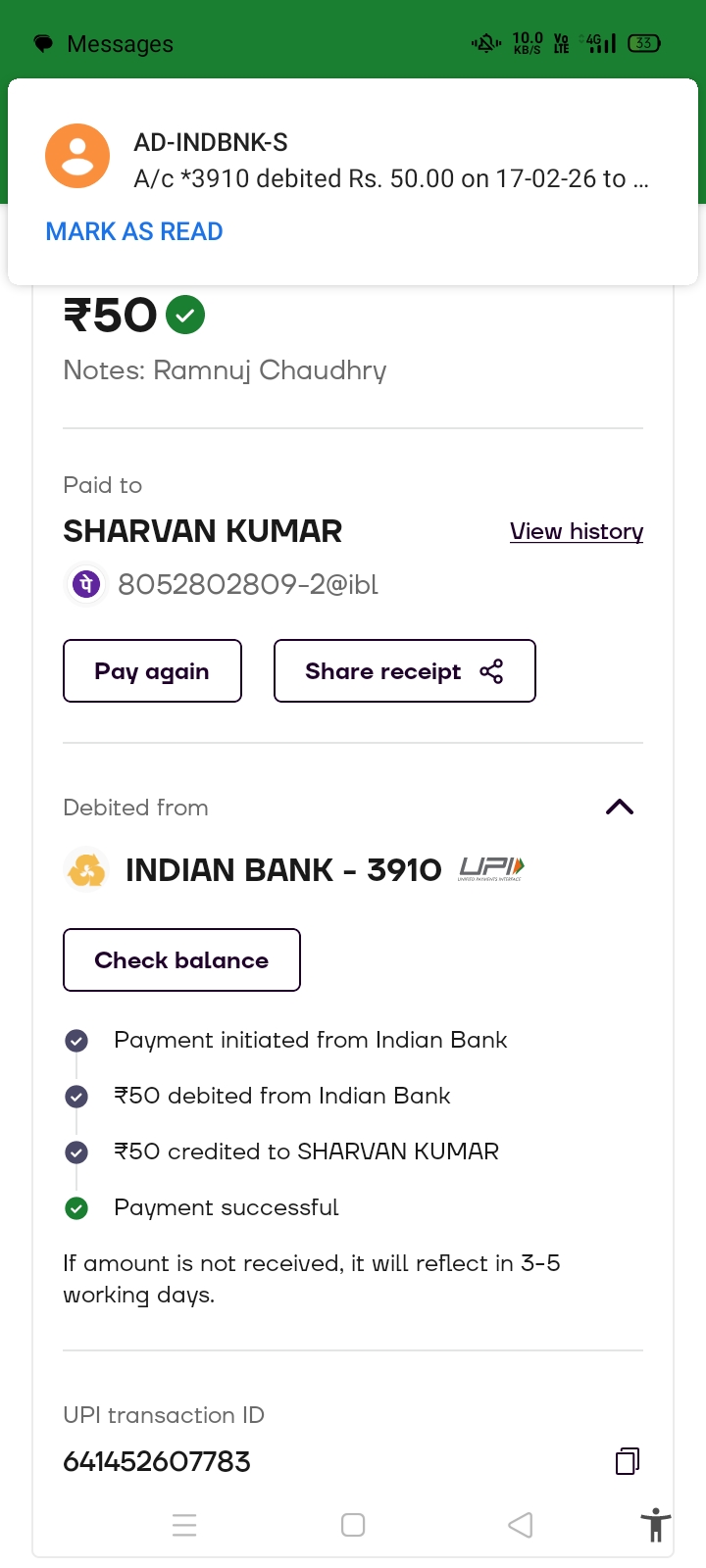Click the Check balance button

click(x=181, y=960)
